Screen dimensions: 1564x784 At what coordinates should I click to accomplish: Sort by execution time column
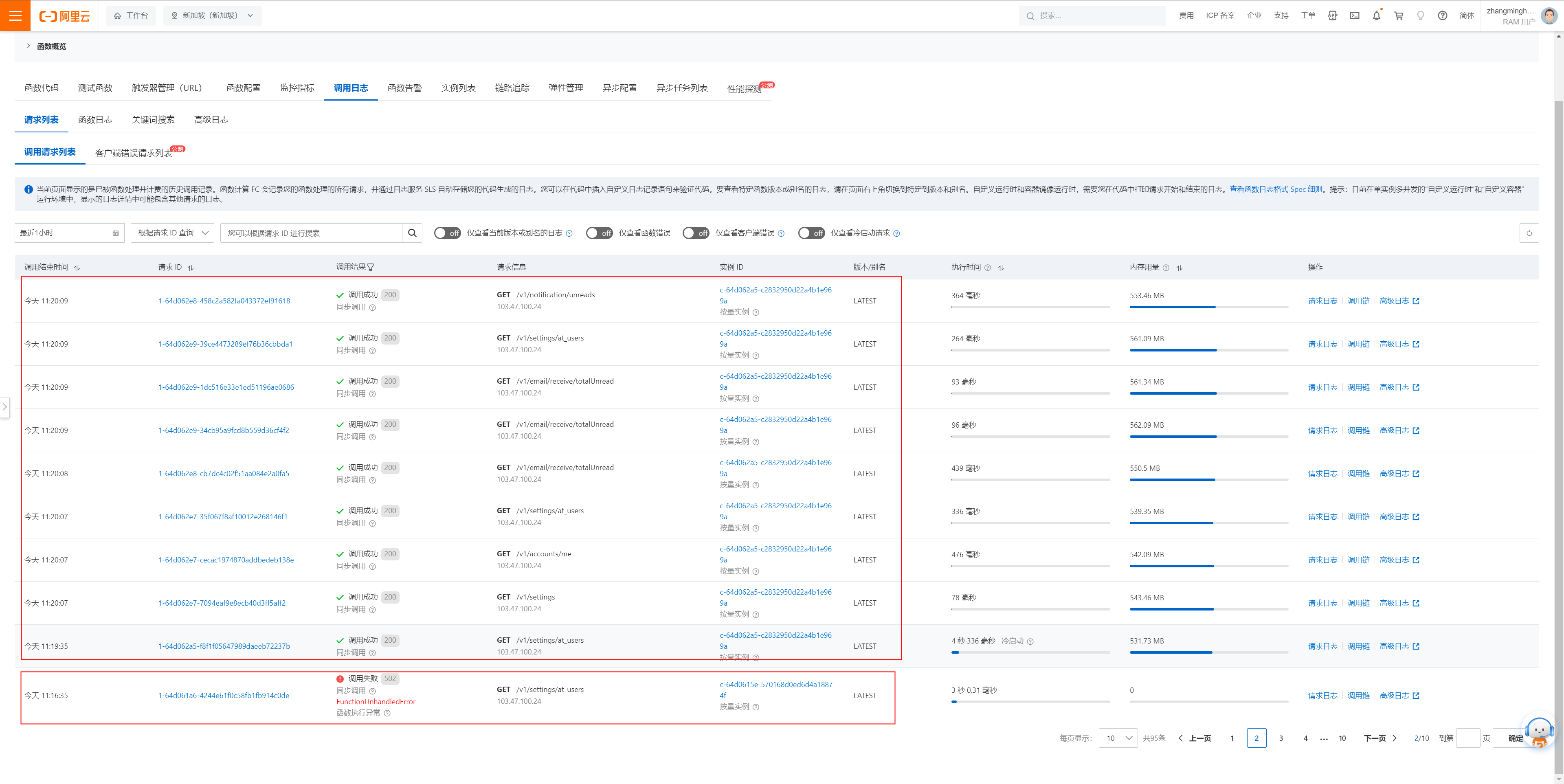[1001, 268]
